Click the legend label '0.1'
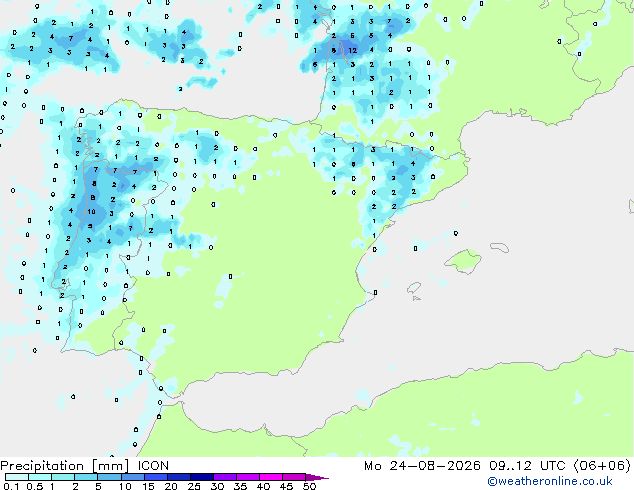Viewport: 634px width, 490px height. (x=11, y=486)
